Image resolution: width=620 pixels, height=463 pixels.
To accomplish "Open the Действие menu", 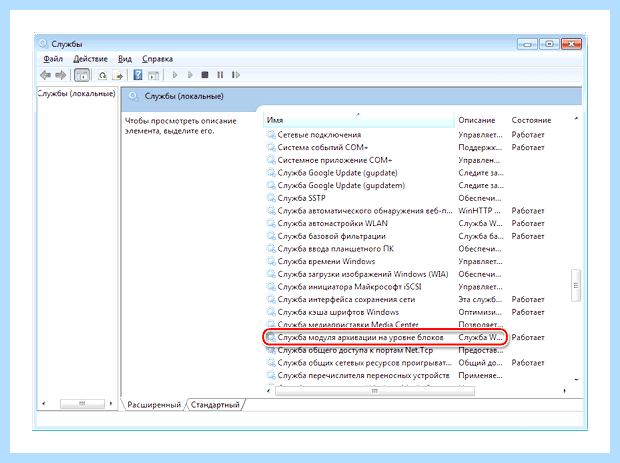I will [x=90, y=59].
